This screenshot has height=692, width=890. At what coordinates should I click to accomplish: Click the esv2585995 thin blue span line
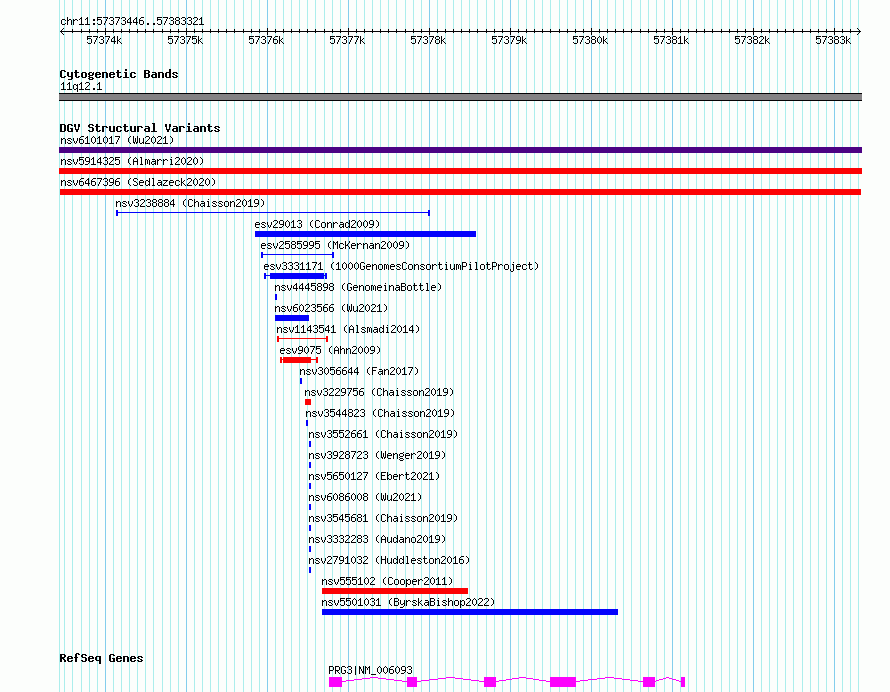(x=297, y=255)
